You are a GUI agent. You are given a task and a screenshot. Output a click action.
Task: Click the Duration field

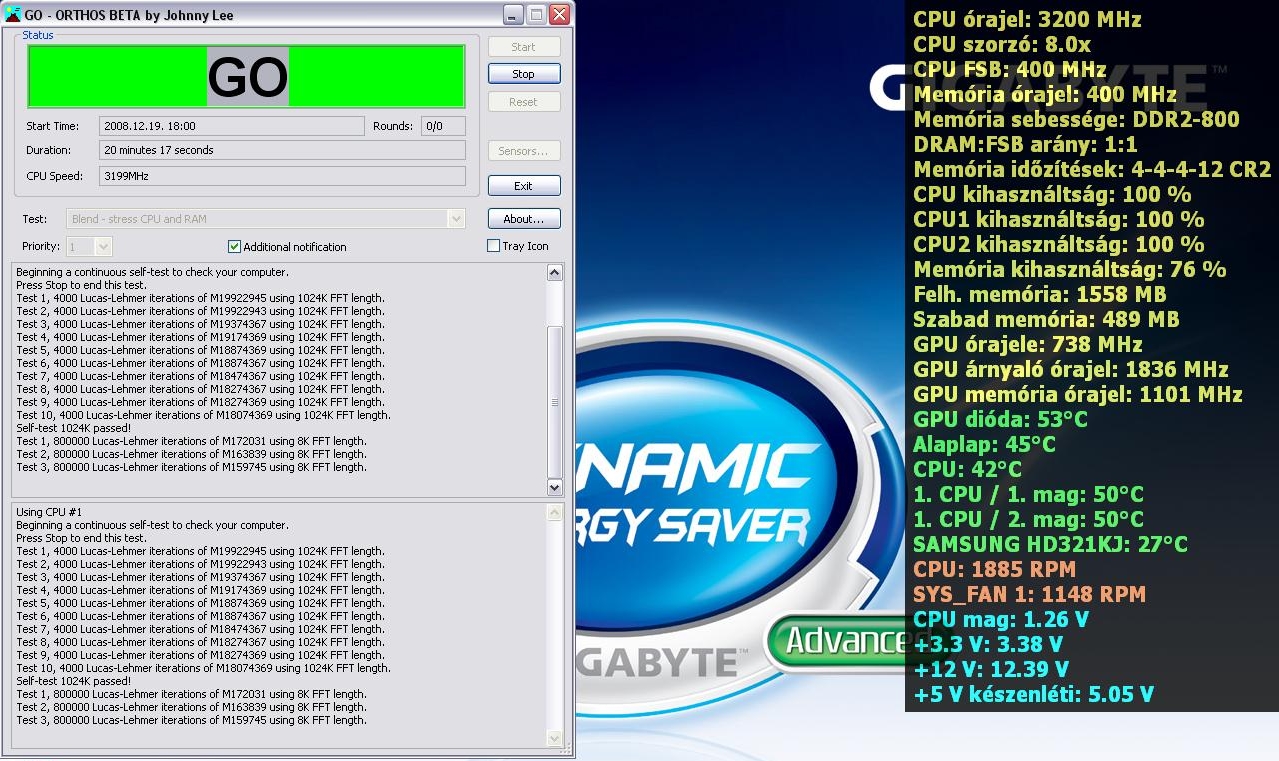(x=283, y=150)
